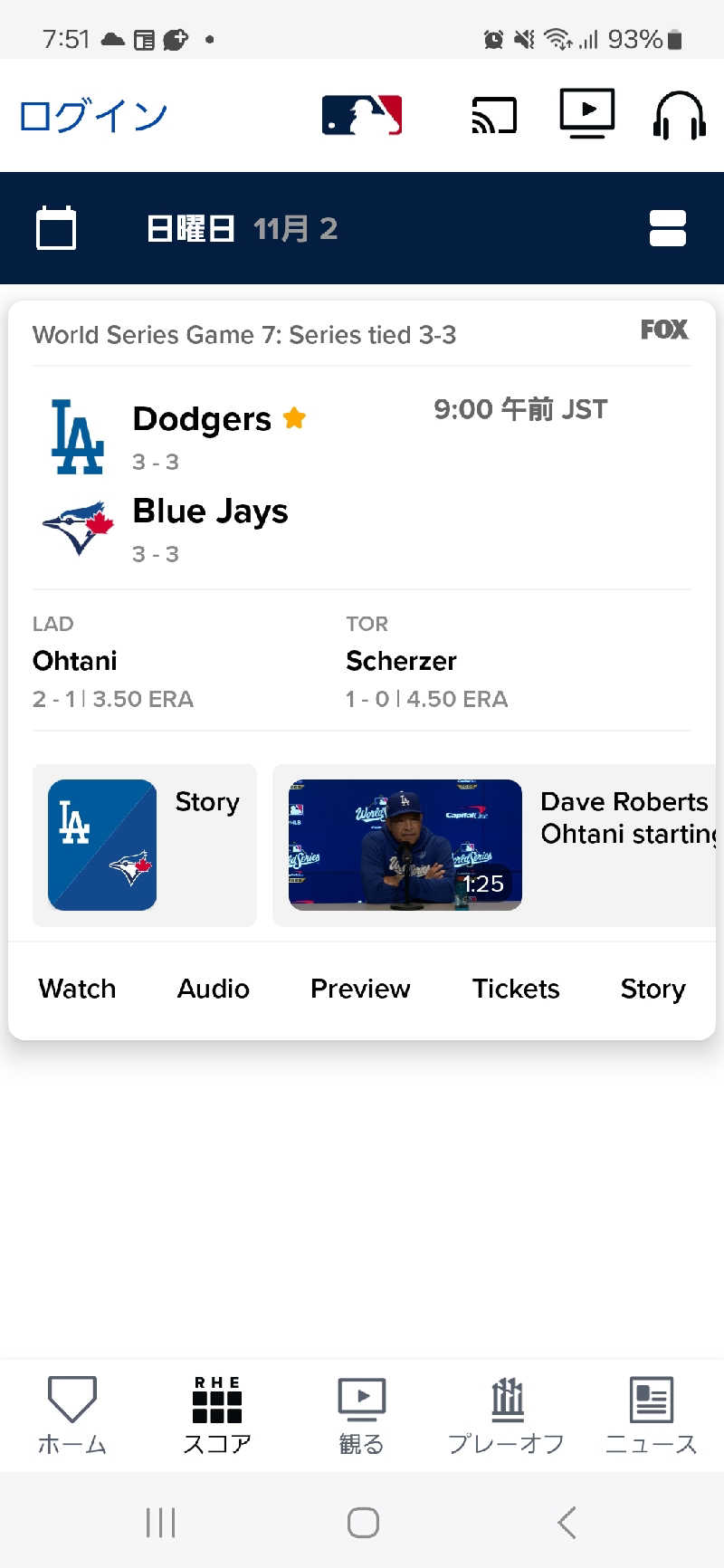Tap the ログイン link
724x1568 pixels.
[93, 116]
